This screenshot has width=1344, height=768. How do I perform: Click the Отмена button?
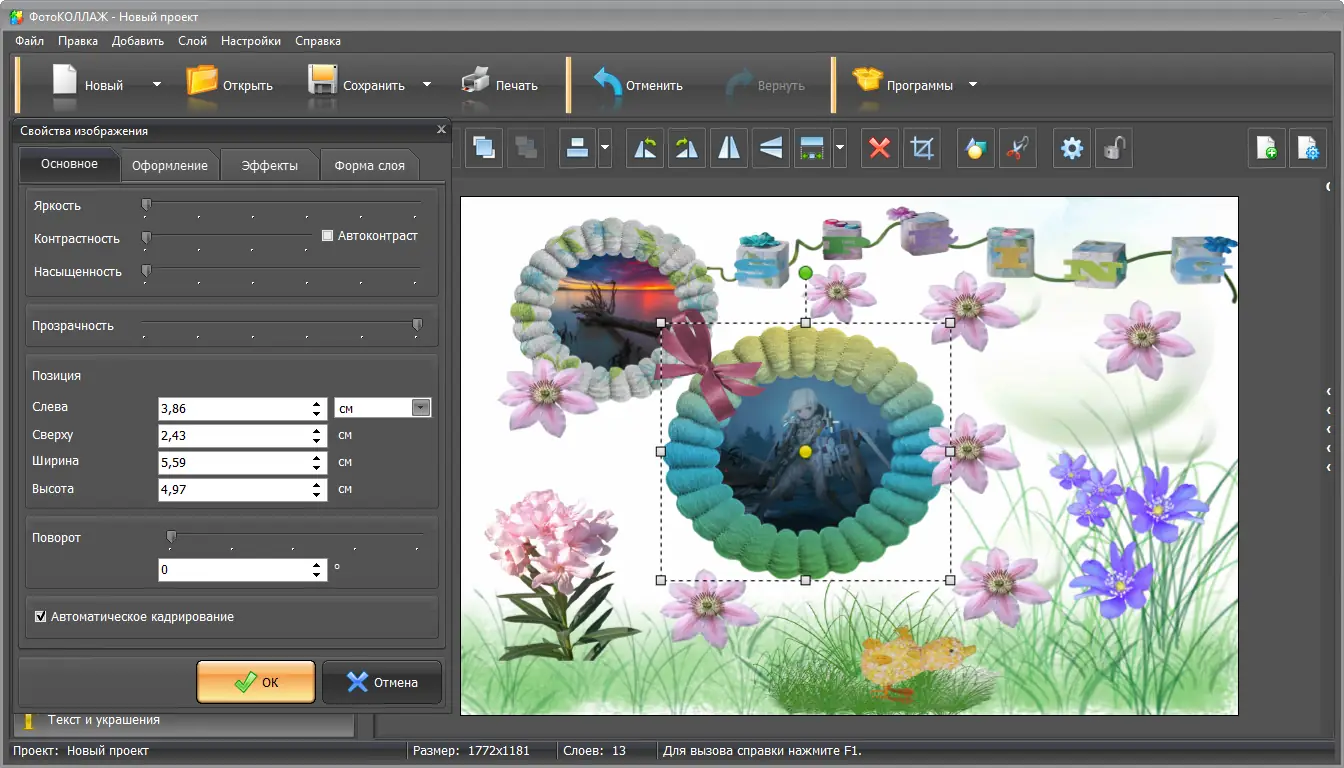tap(382, 682)
